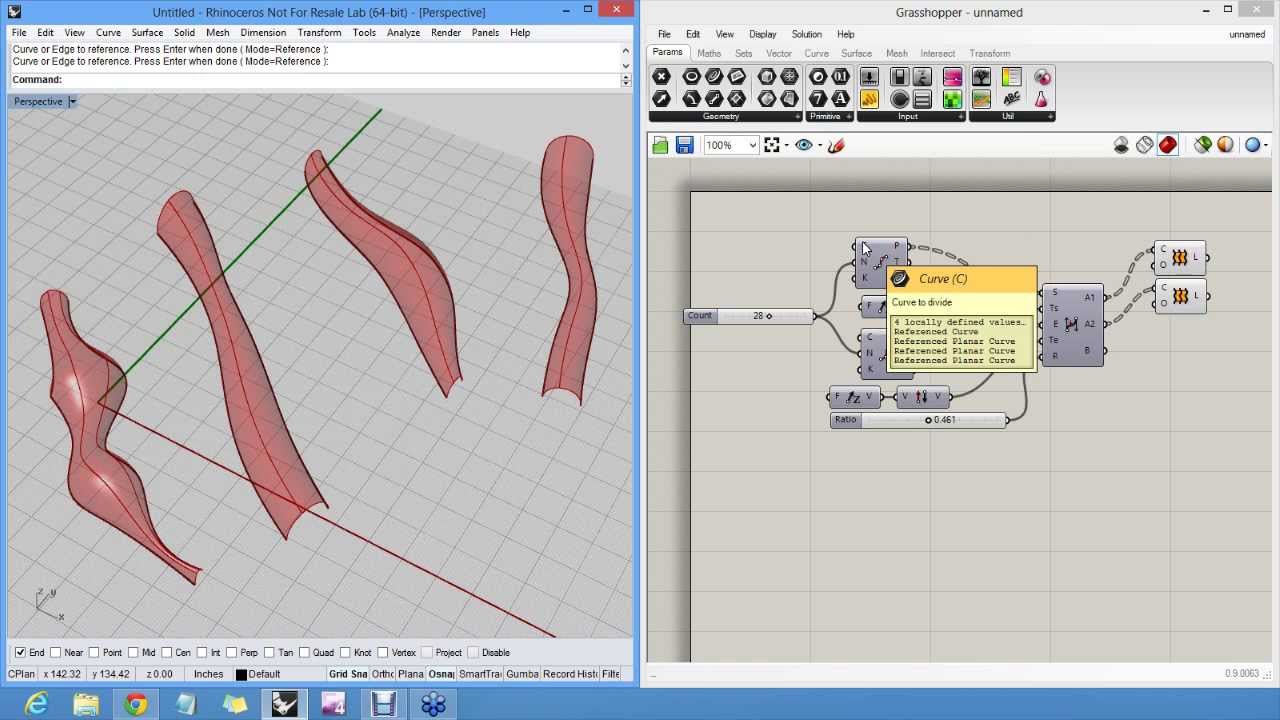1280x720 pixels.
Task: Open the Zoom Extents options dropdown arrow
Action: point(786,146)
